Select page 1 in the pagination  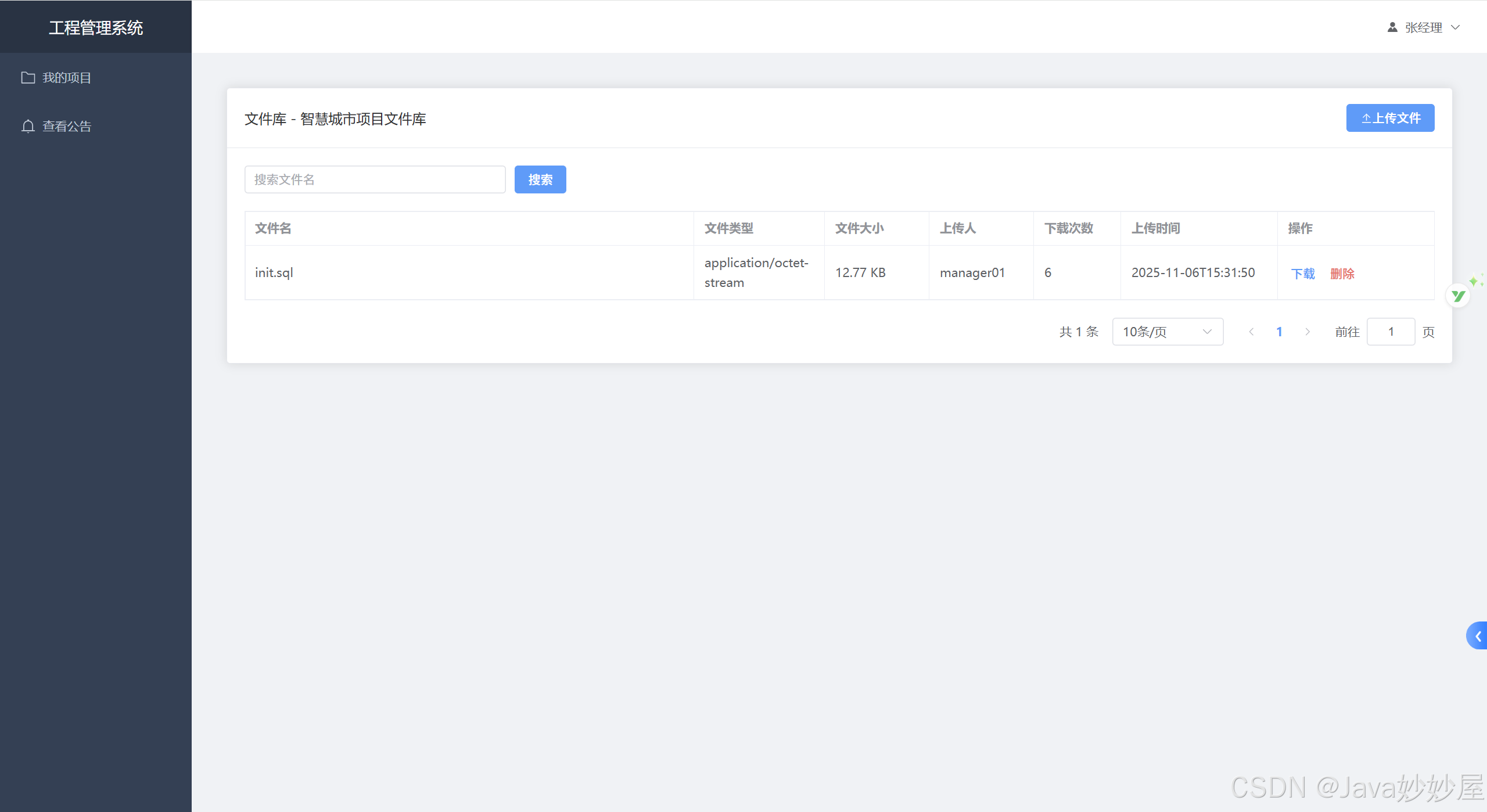pos(1279,332)
